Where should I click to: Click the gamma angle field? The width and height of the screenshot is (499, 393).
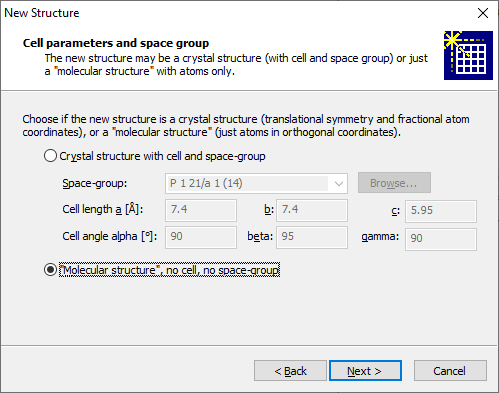(x=441, y=239)
